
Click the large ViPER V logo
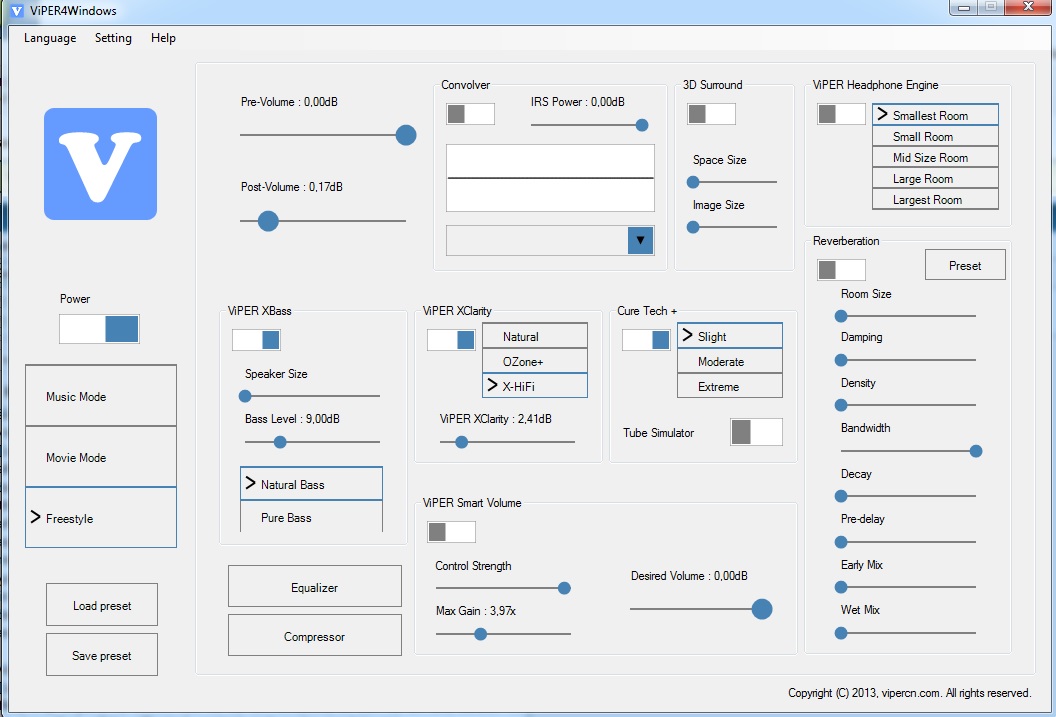(x=100, y=164)
